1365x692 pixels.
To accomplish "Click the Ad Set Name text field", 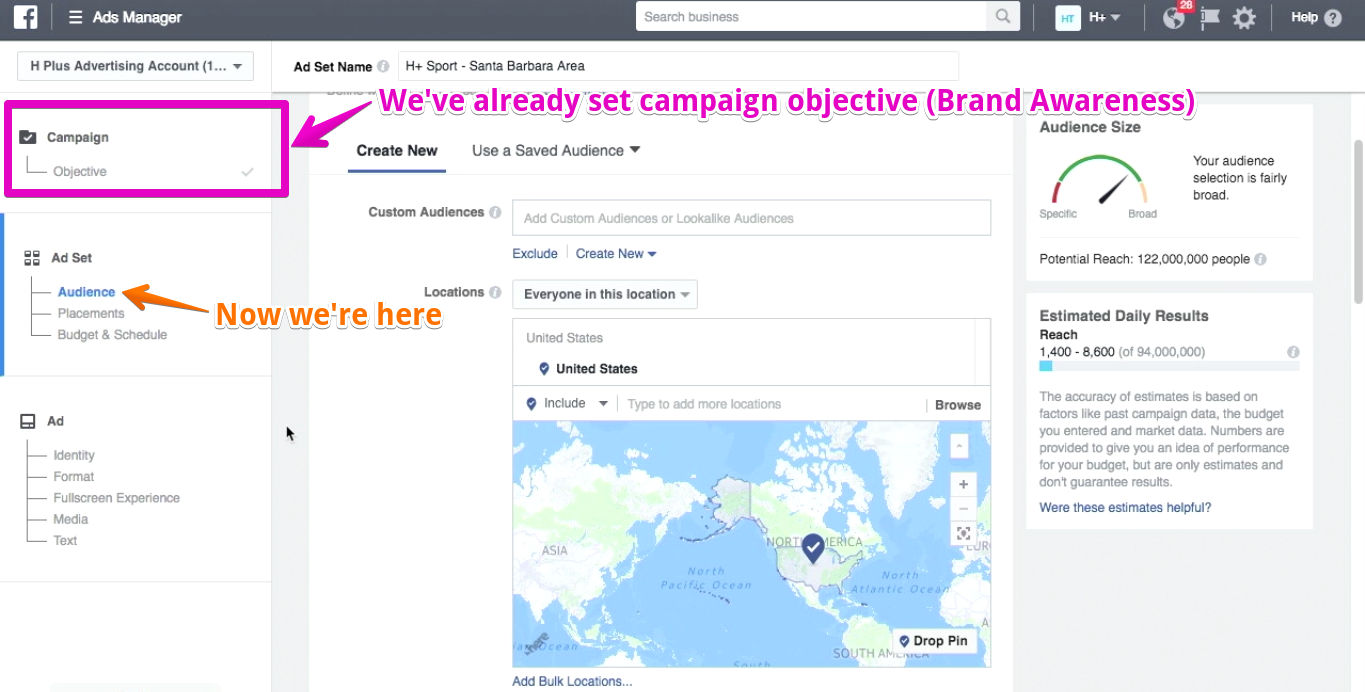I will [x=678, y=66].
